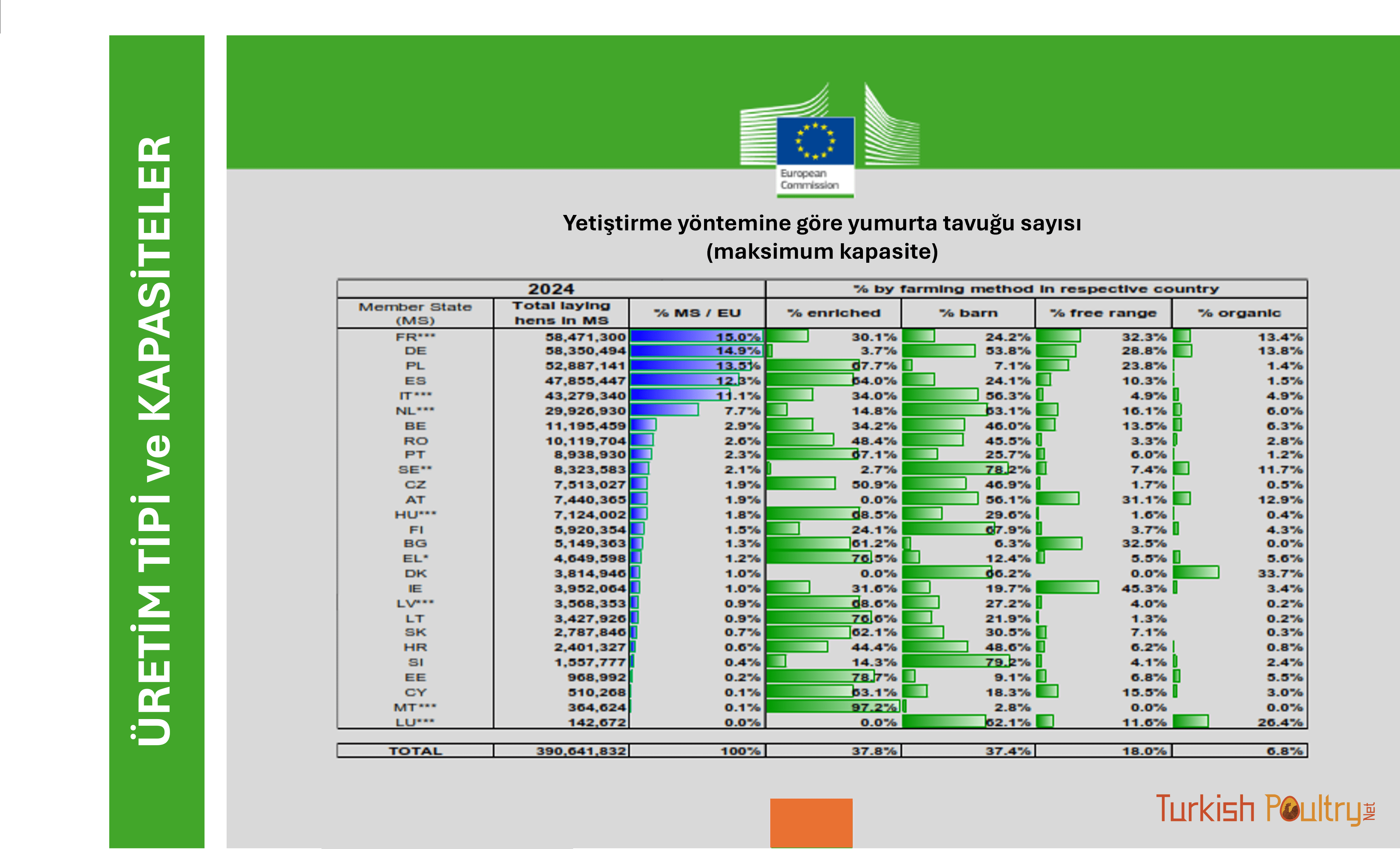Click Germany's hen count '58,350,494'
The height and width of the screenshot is (849, 1400).
pos(585,351)
